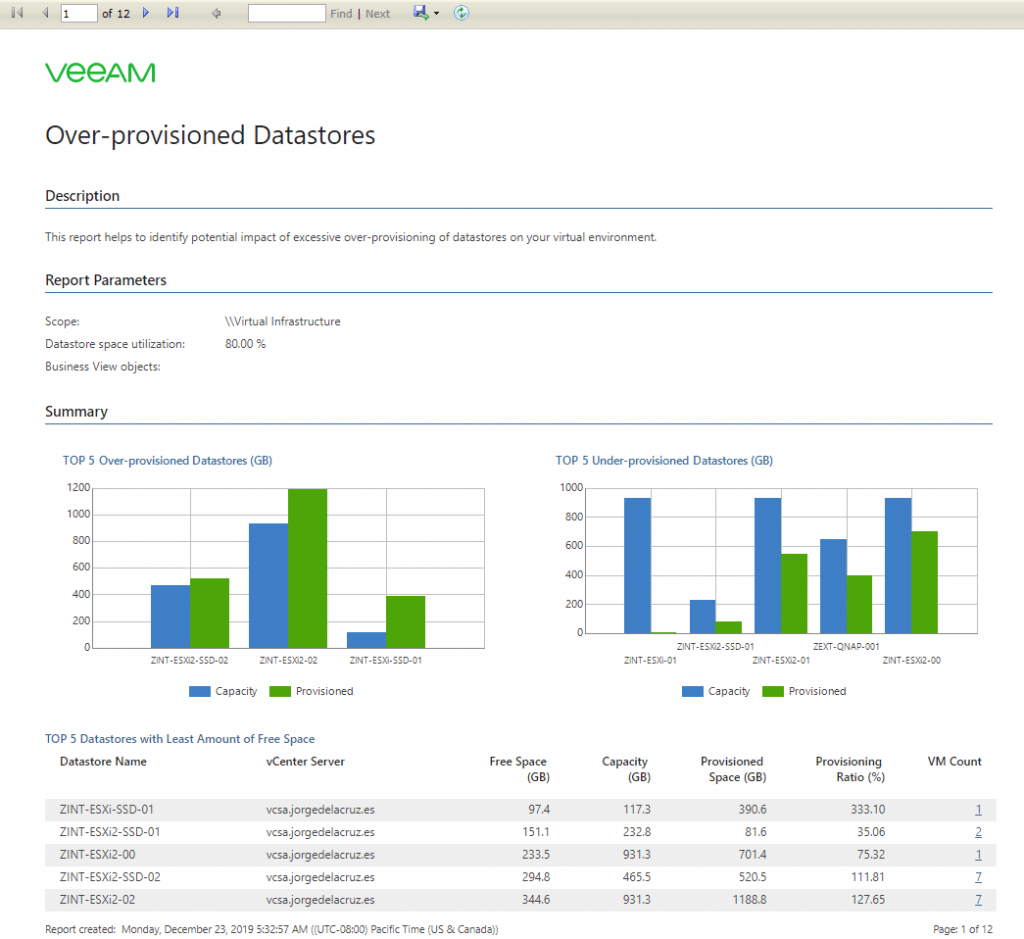This screenshot has width=1024, height=939.
Task: Refresh the report with green icon
Action: tap(461, 12)
